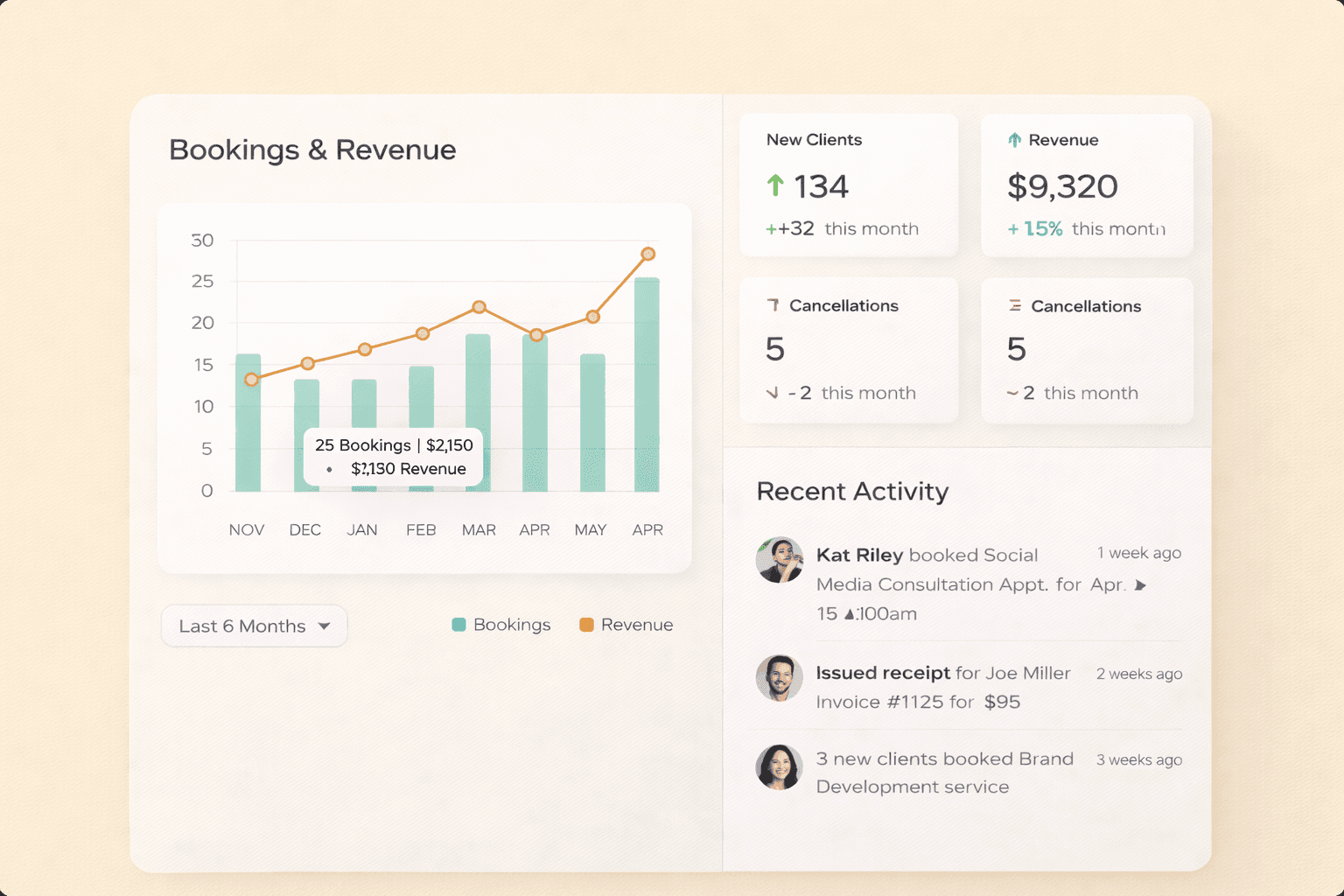Click the play arrow after Apr. in activity
The height and width of the screenshot is (896, 1344).
[1140, 585]
